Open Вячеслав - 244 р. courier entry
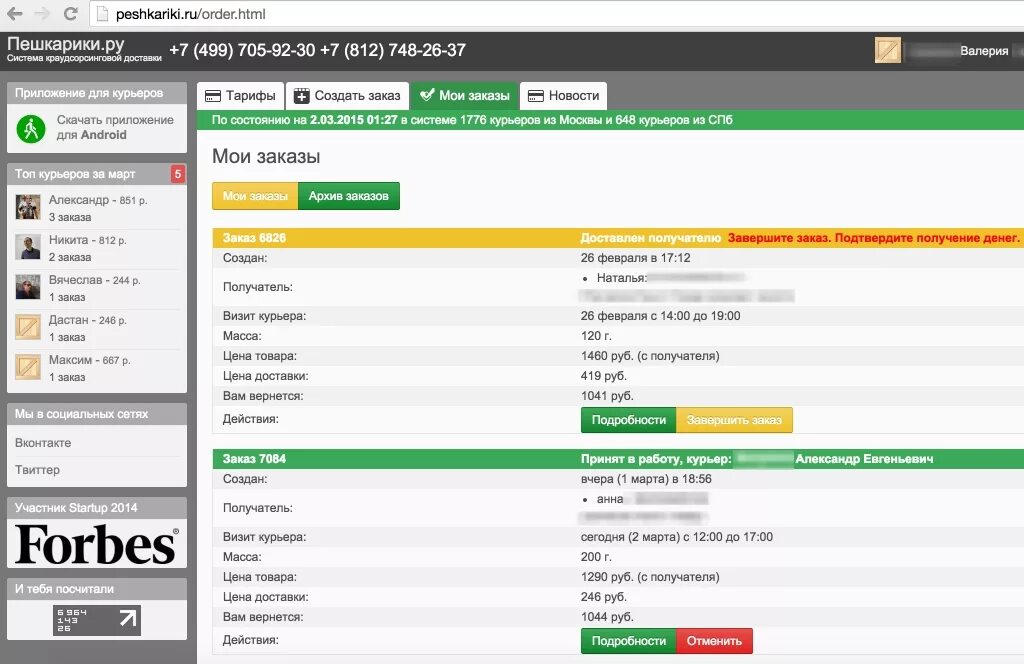 point(95,279)
